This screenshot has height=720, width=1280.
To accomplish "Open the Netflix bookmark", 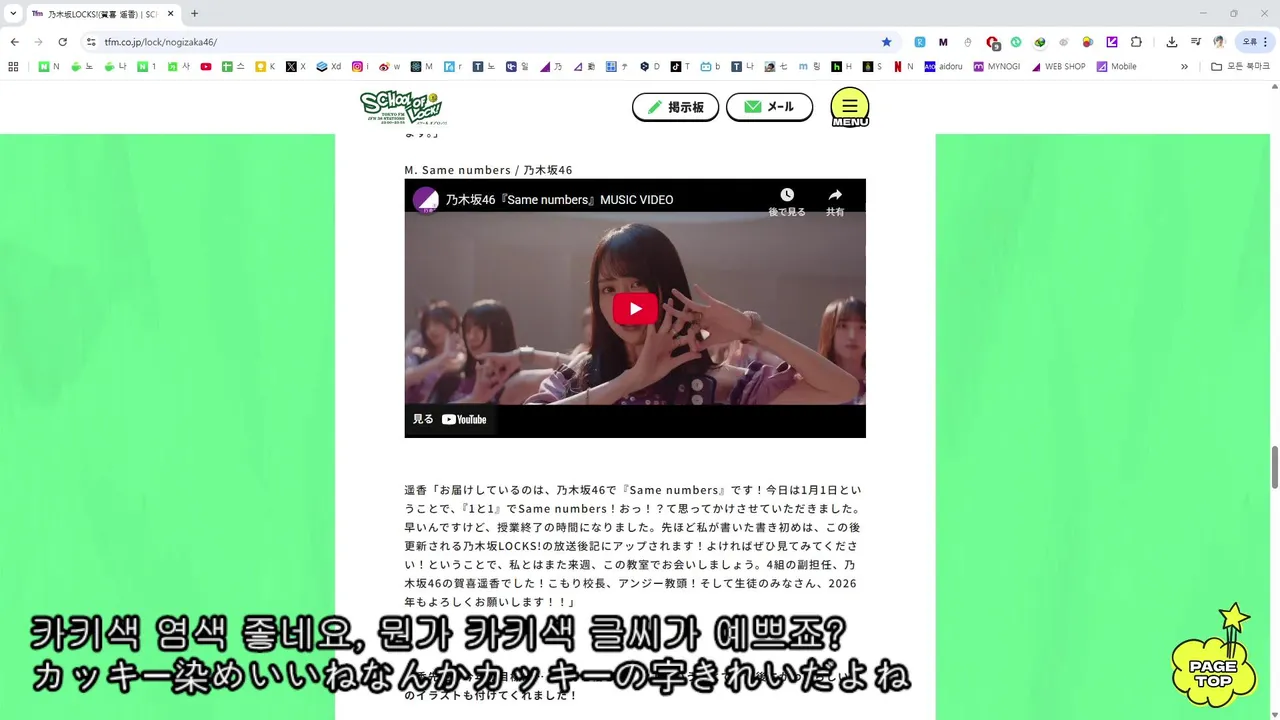I will pos(903,67).
